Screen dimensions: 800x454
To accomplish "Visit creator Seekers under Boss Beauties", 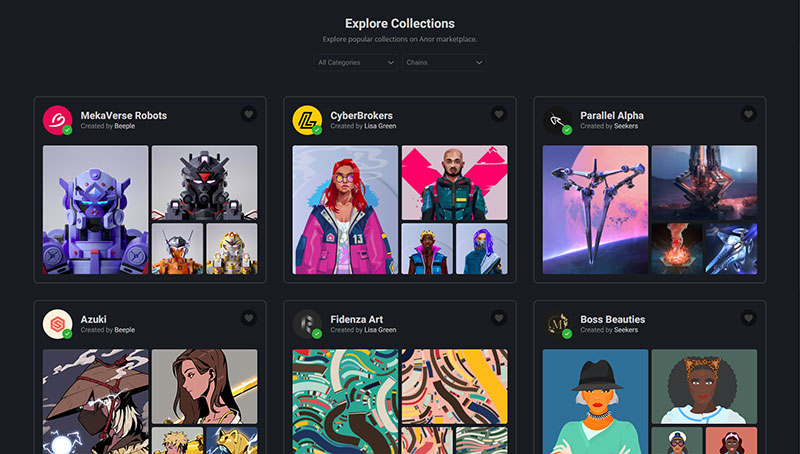I will coord(626,330).
